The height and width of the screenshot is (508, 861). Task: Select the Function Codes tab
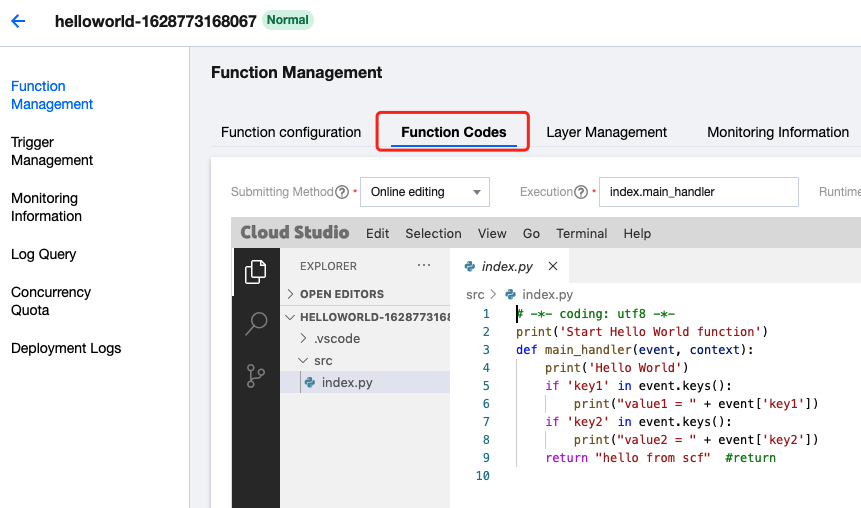(x=454, y=132)
